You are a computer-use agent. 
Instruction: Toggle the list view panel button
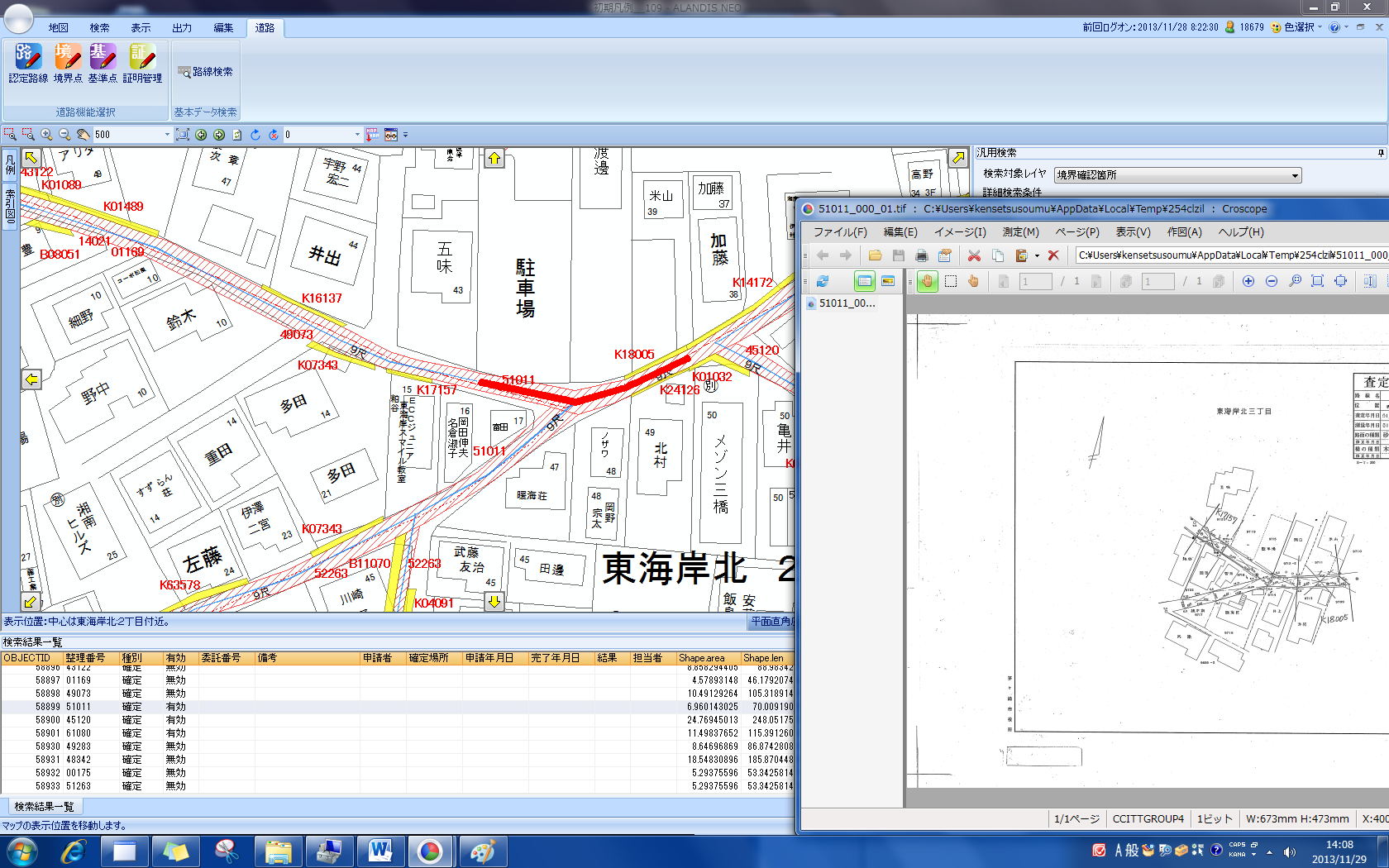pos(864,282)
